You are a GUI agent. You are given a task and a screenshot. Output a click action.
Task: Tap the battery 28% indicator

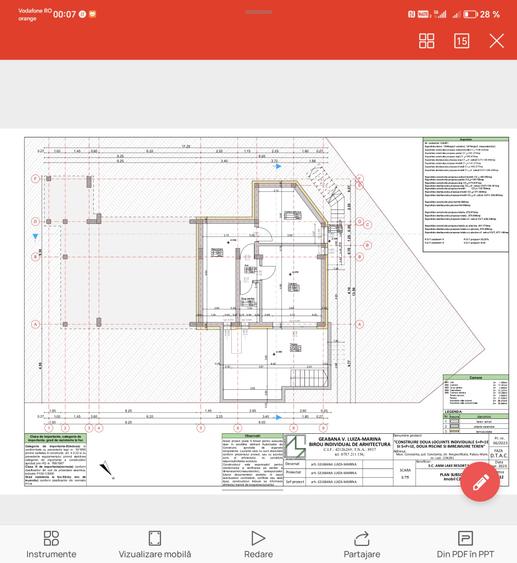[x=482, y=14]
